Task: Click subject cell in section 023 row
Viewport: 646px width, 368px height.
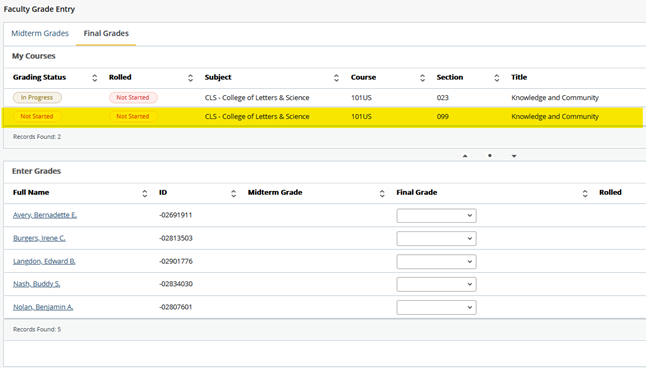Action: [x=257, y=98]
